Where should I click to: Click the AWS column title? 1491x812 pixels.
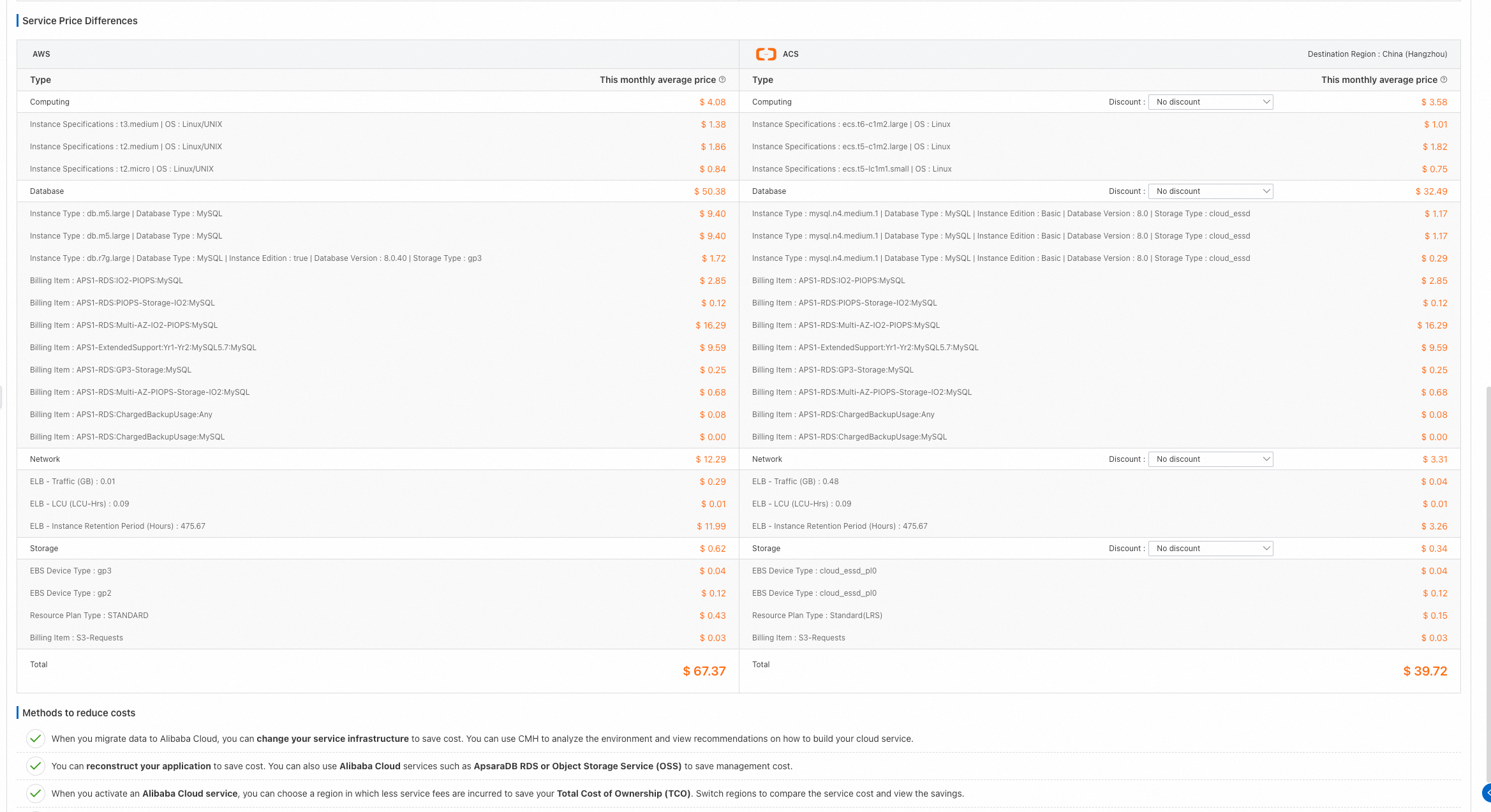click(x=41, y=54)
